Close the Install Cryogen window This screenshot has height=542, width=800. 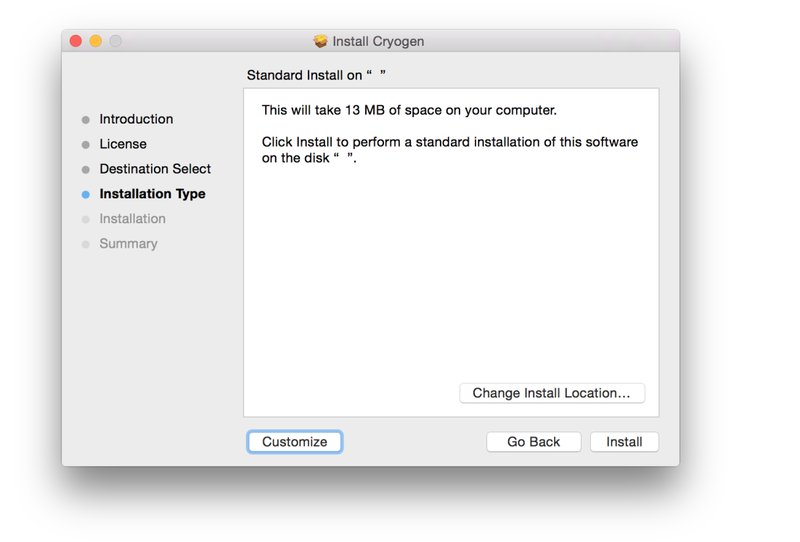[x=76, y=41]
